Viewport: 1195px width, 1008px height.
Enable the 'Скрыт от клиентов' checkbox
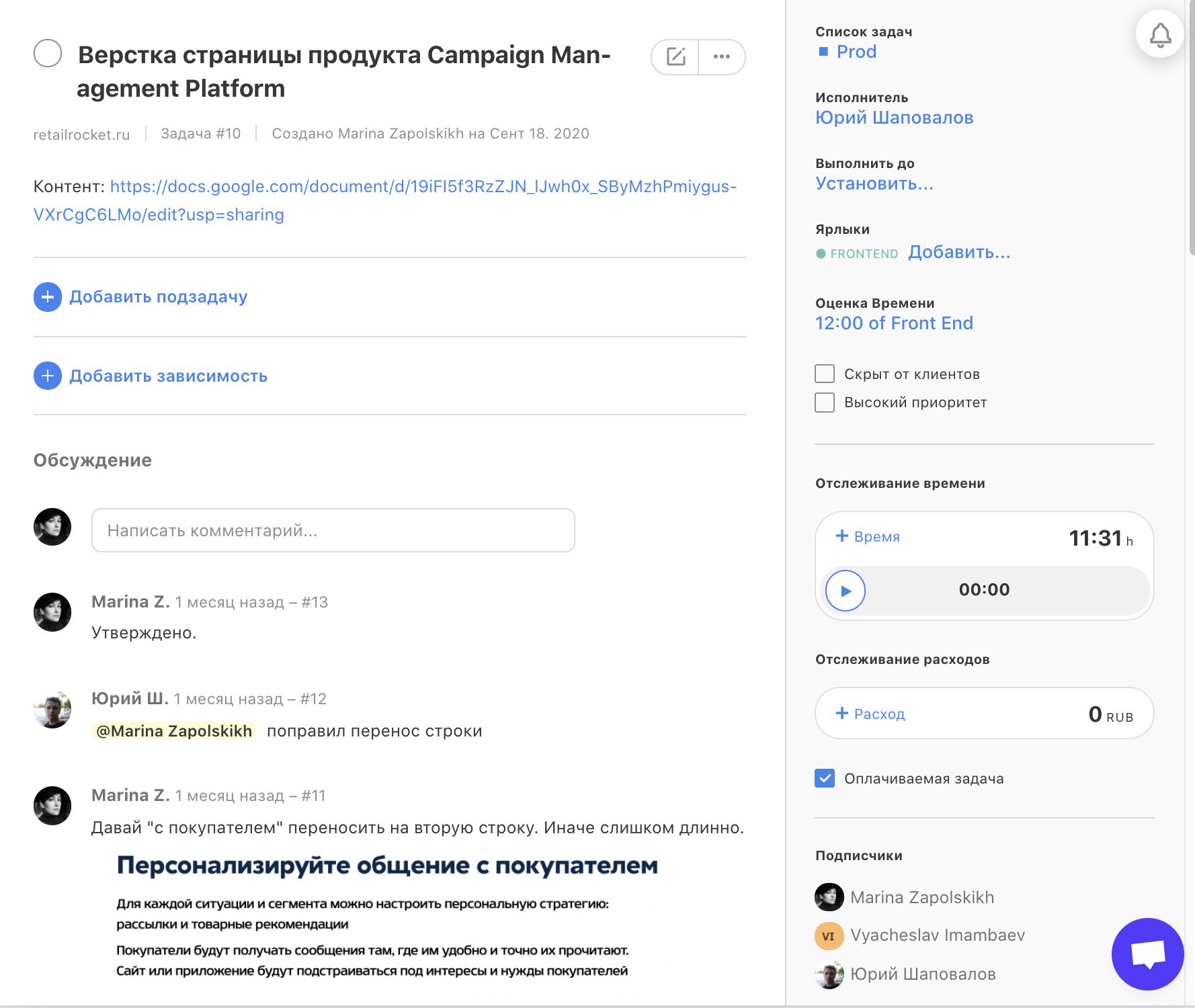point(823,374)
